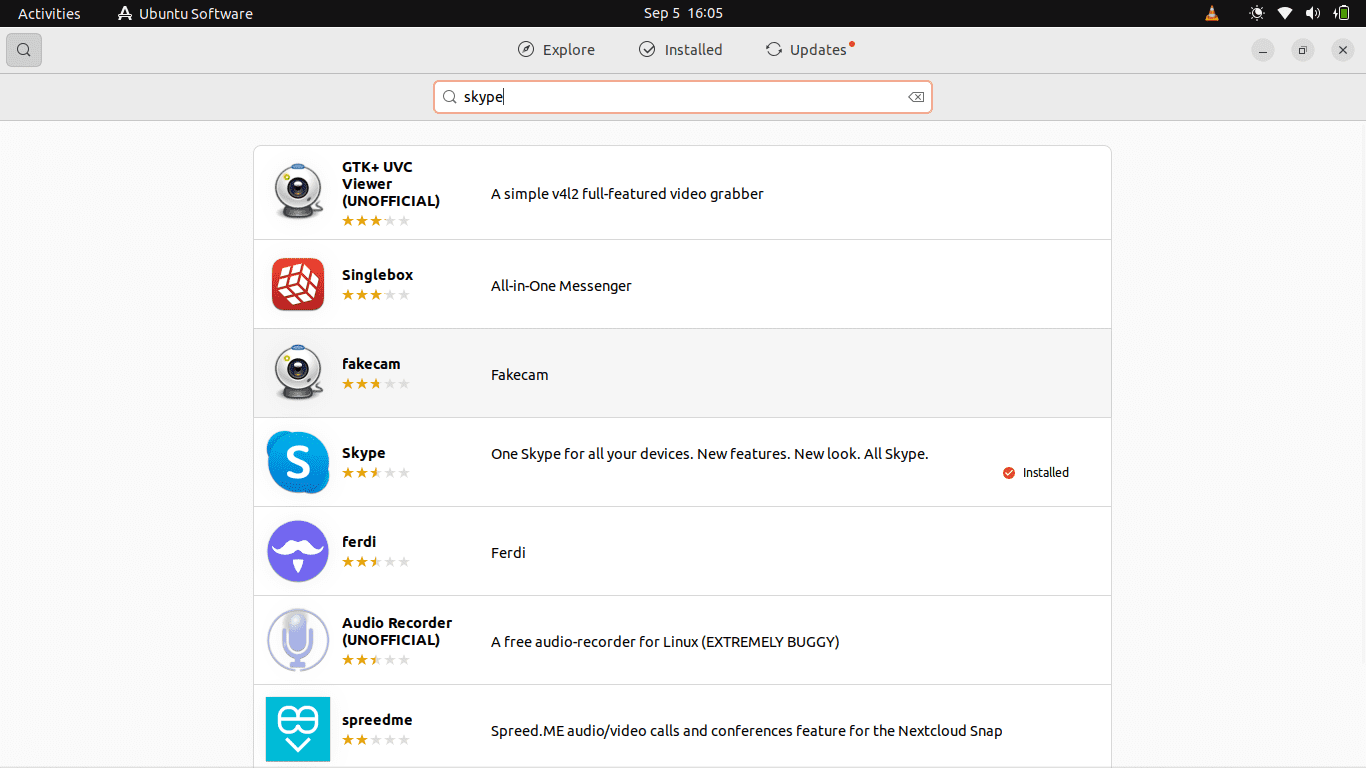Click the 'All-in-One Messenger' description
The image size is (1366, 768).
tap(561, 286)
